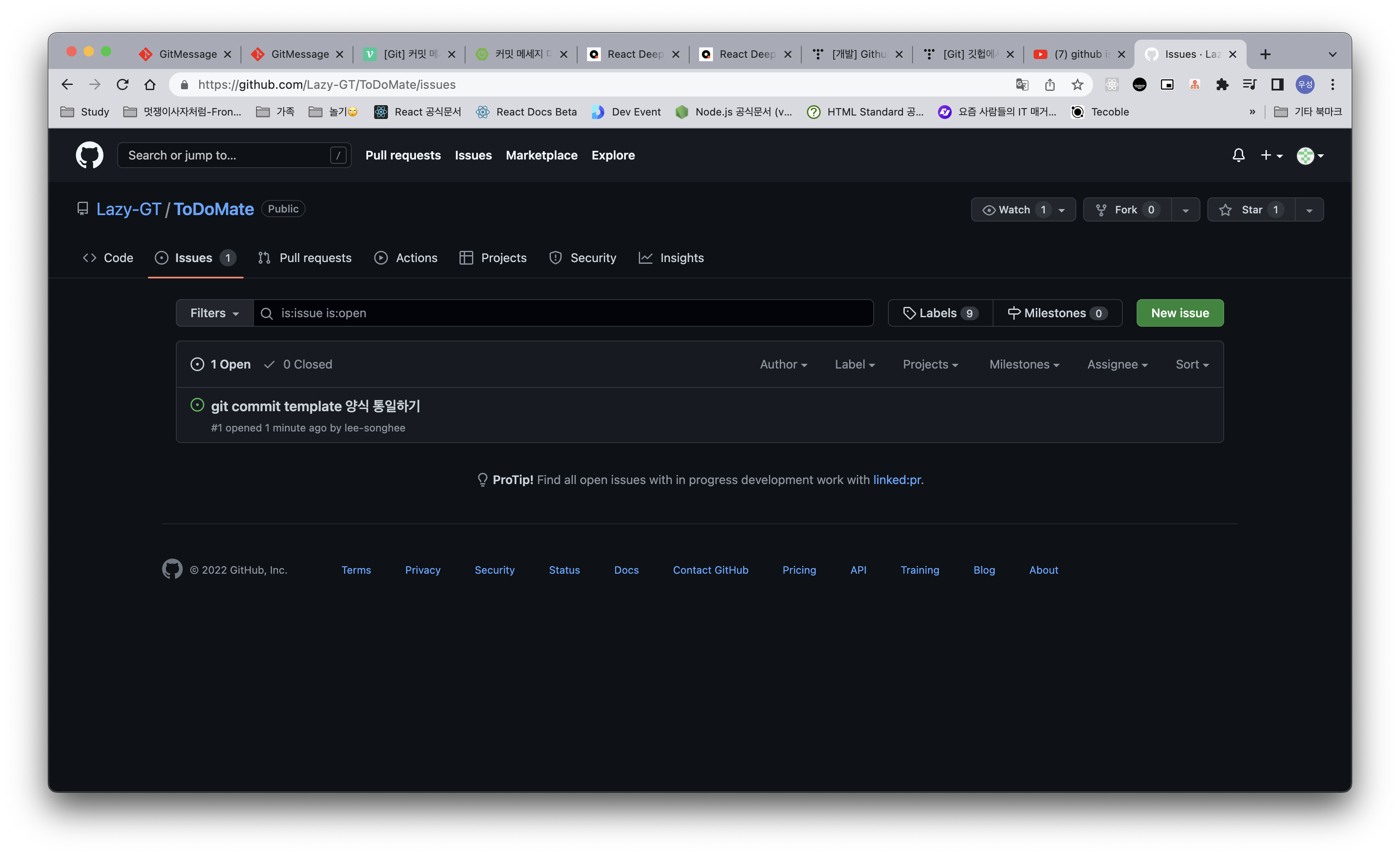The height and width of the screenshot is (856, 1400).
Task: Click the Security shield icon
Action: (x=555, y=257)
